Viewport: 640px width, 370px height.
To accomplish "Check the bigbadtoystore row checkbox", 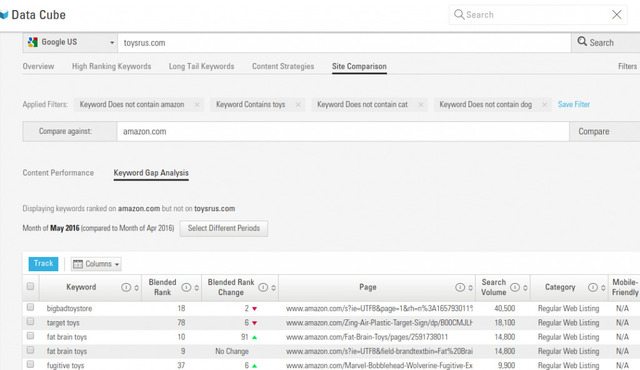I will (30, 307).
